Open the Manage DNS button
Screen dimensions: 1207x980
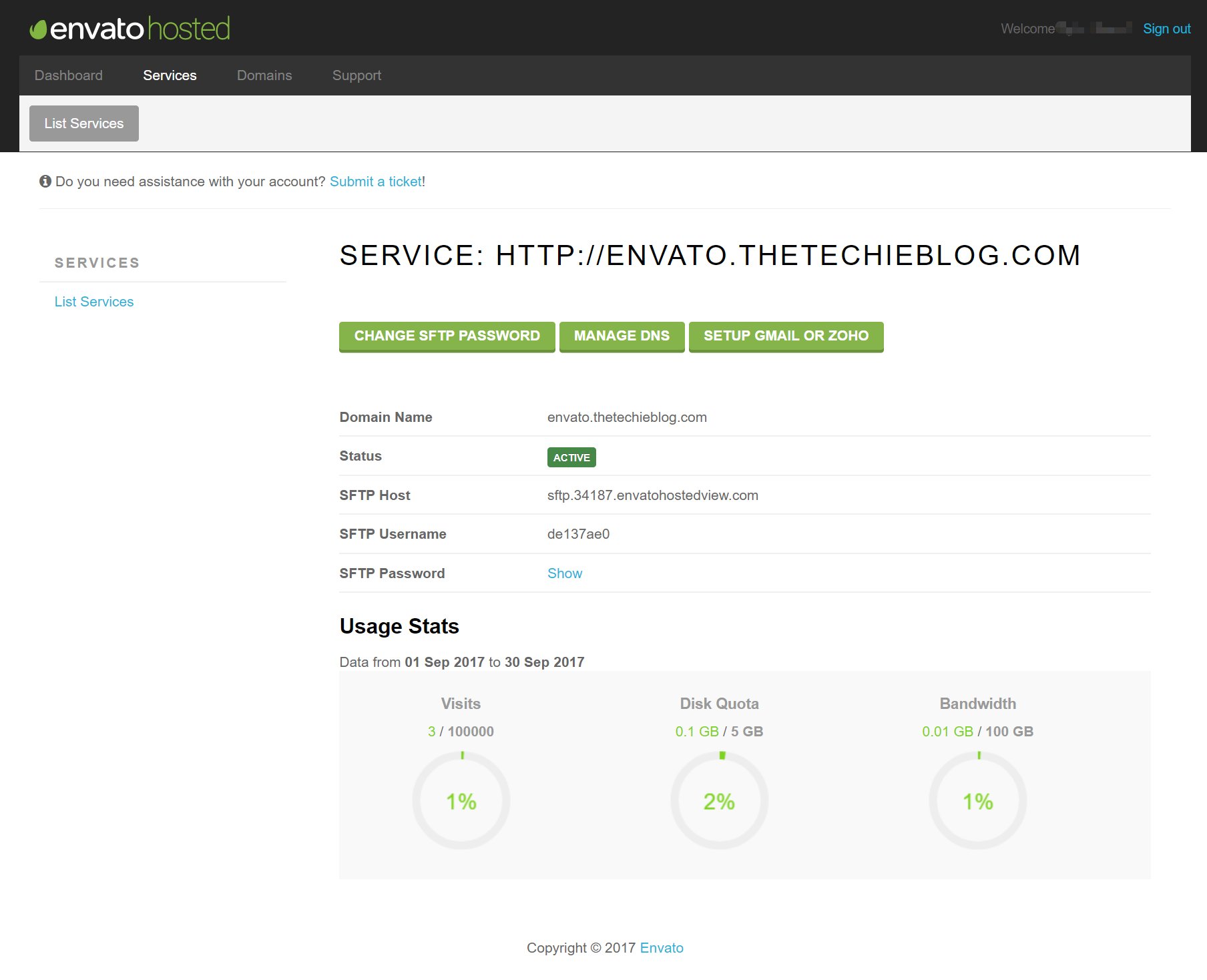pos(622,336)
